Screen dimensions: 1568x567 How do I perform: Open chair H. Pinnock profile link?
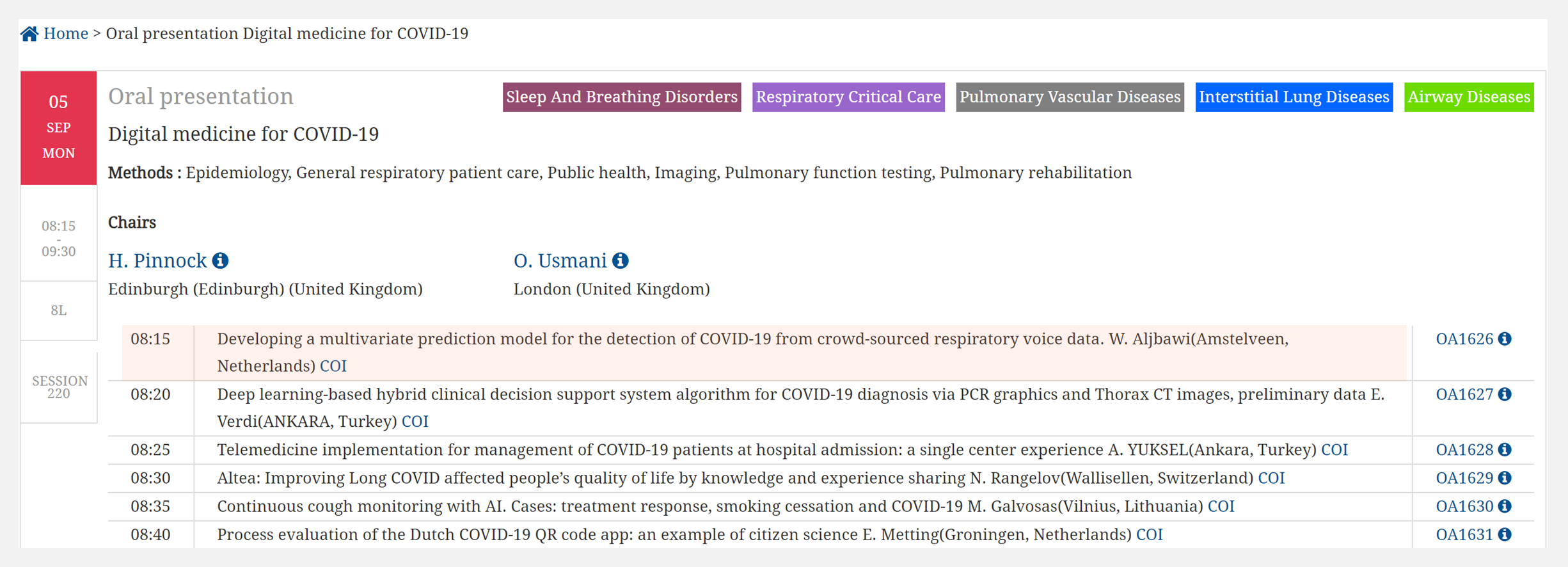(x=157, y=260)
